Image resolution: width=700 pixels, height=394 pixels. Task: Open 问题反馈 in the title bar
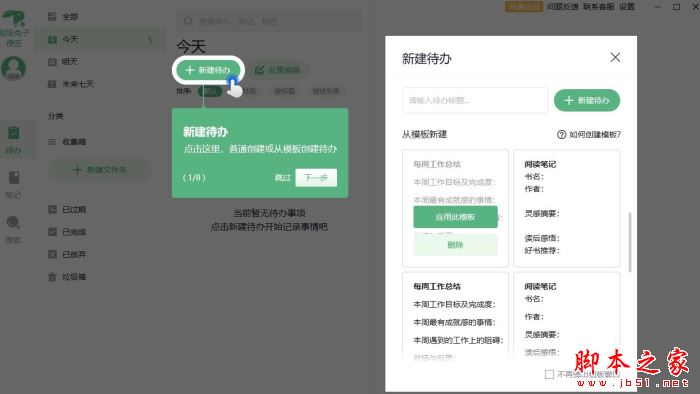[562, 6]
